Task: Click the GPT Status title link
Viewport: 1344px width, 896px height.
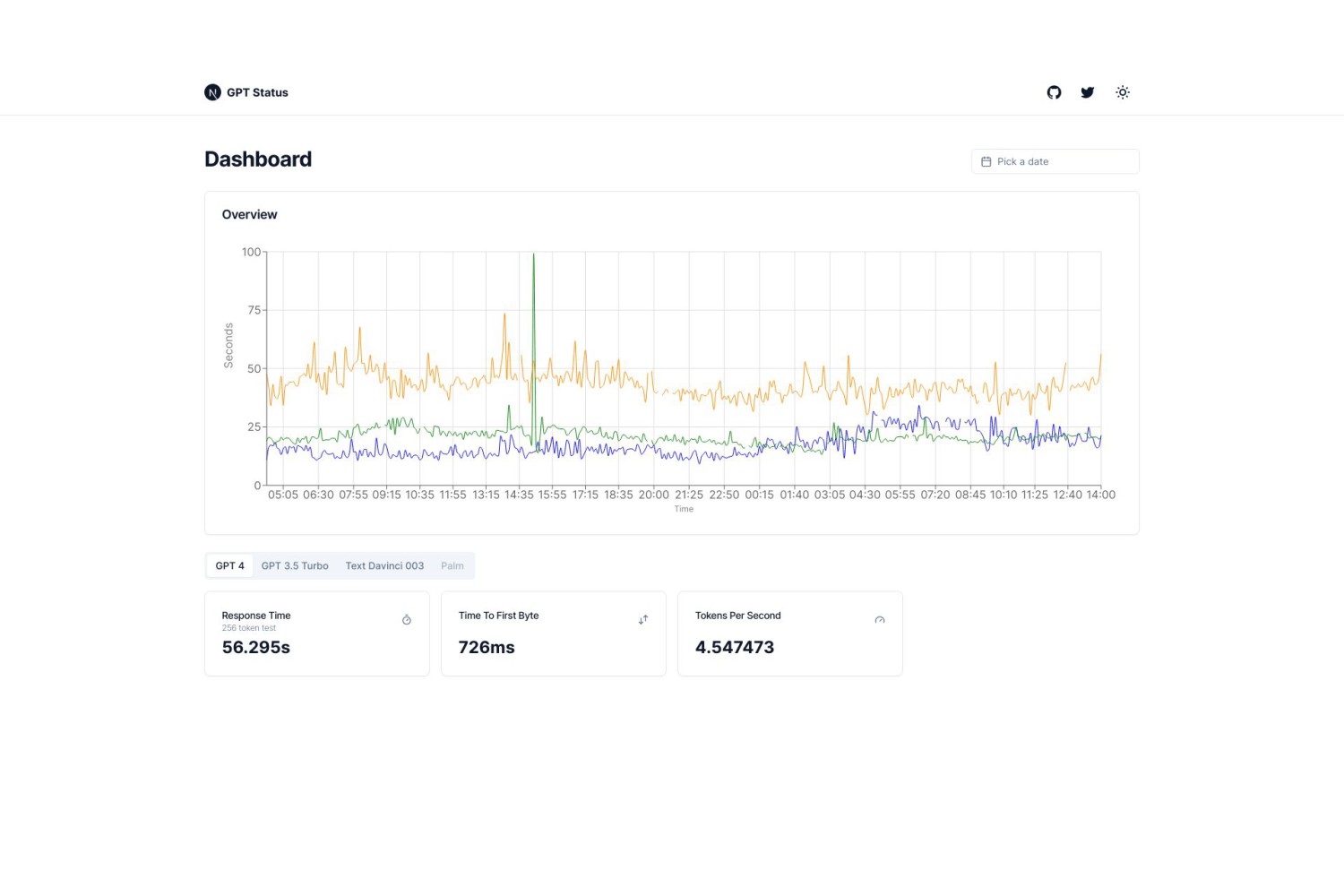Action: tap(257, 92)
